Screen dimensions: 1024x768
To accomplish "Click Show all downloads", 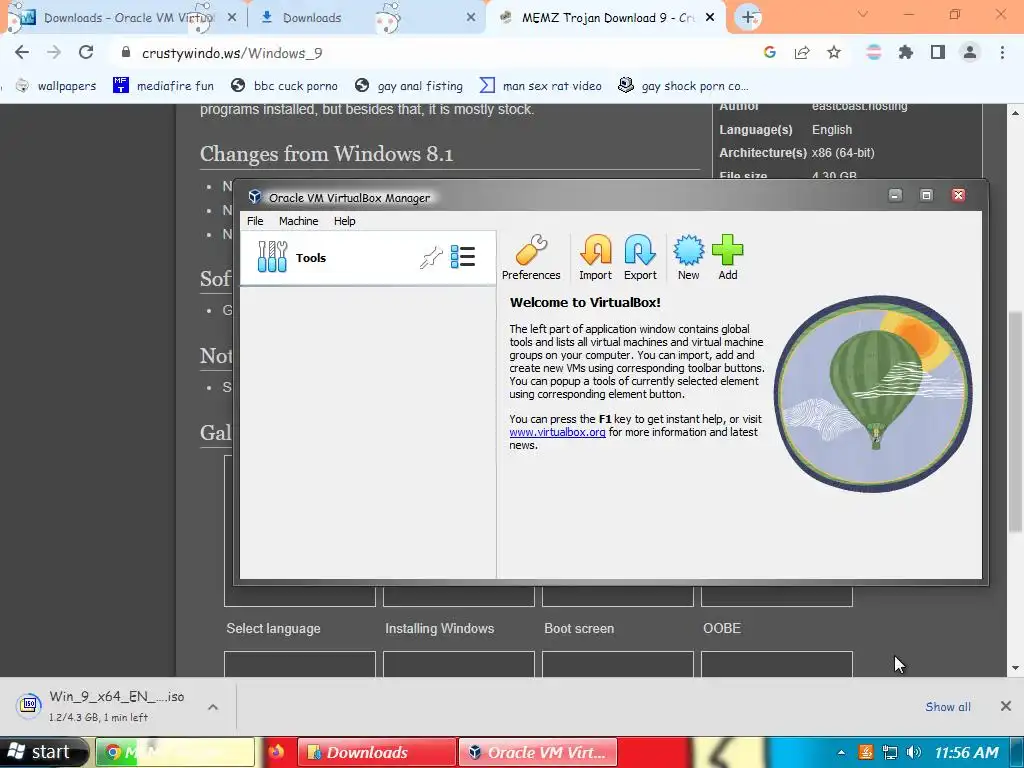I will coord(948,707).
